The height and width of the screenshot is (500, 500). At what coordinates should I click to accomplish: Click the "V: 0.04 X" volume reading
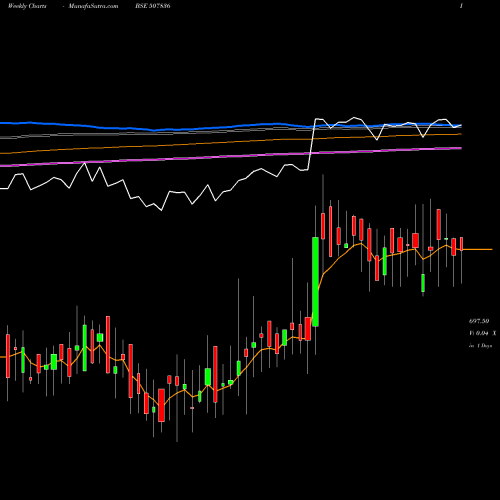pos(482,333)
